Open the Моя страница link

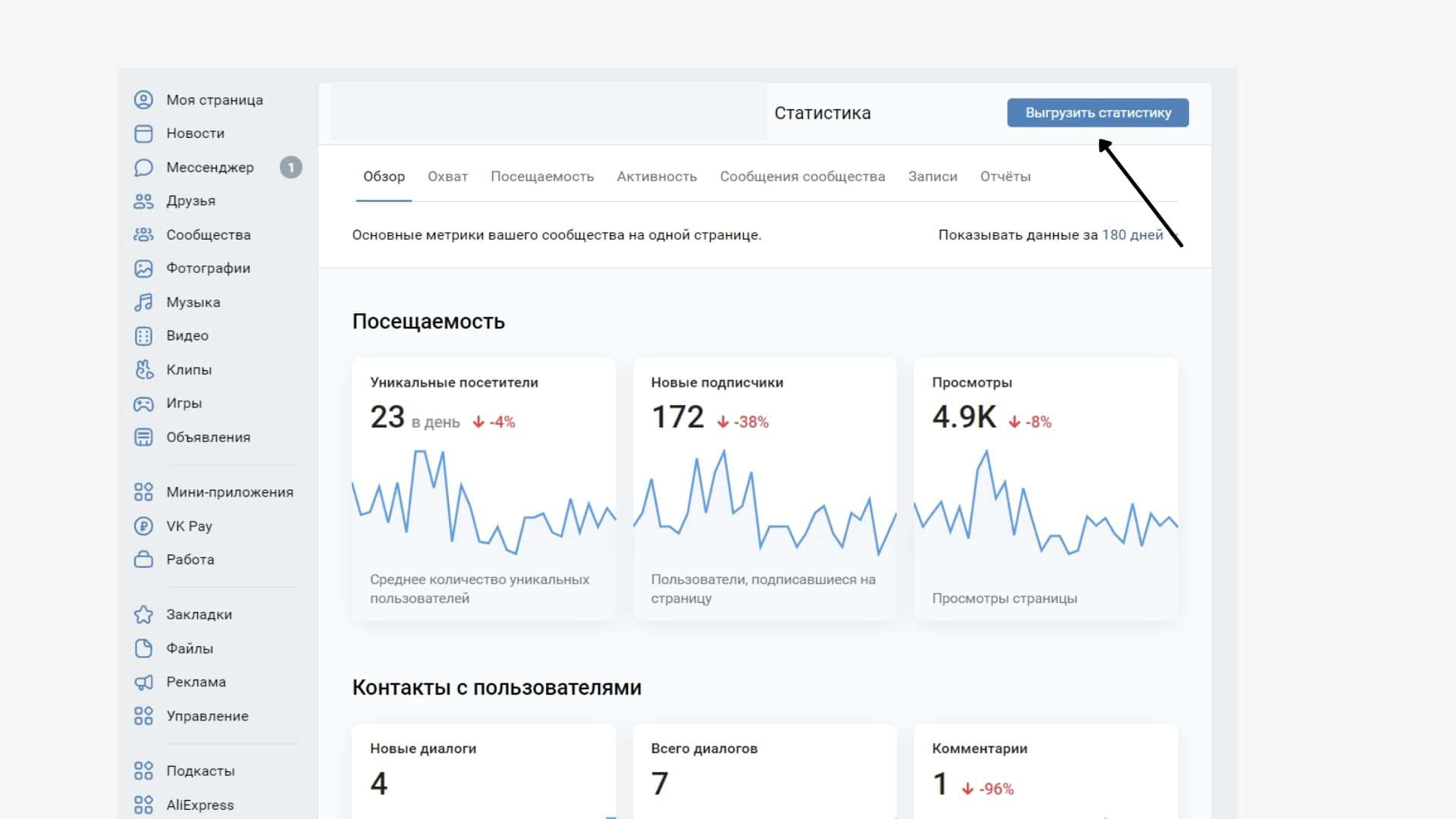215,100
